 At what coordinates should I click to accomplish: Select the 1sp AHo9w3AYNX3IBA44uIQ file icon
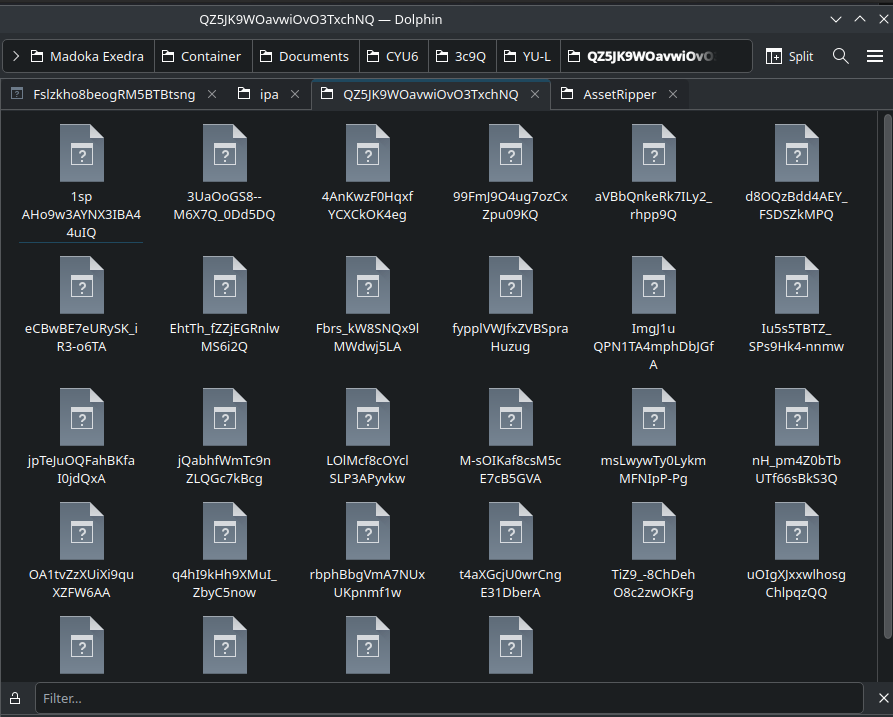click(81, 153)
